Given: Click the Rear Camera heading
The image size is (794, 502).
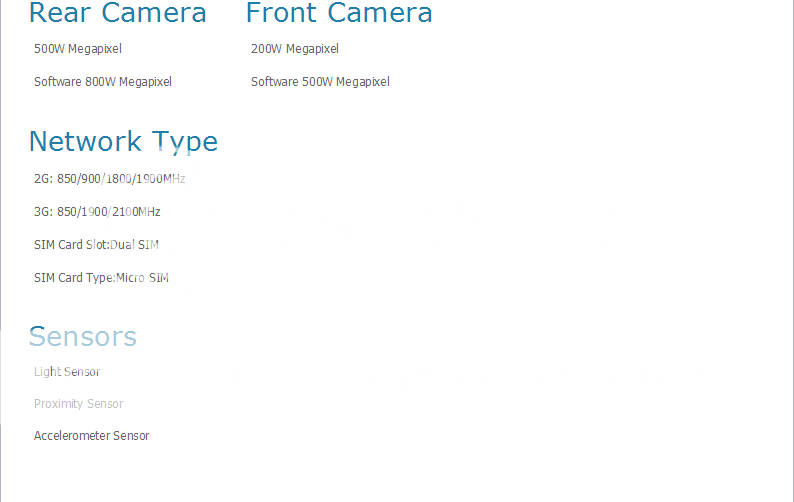Looking at the screenshot, I should coord(117,13).
